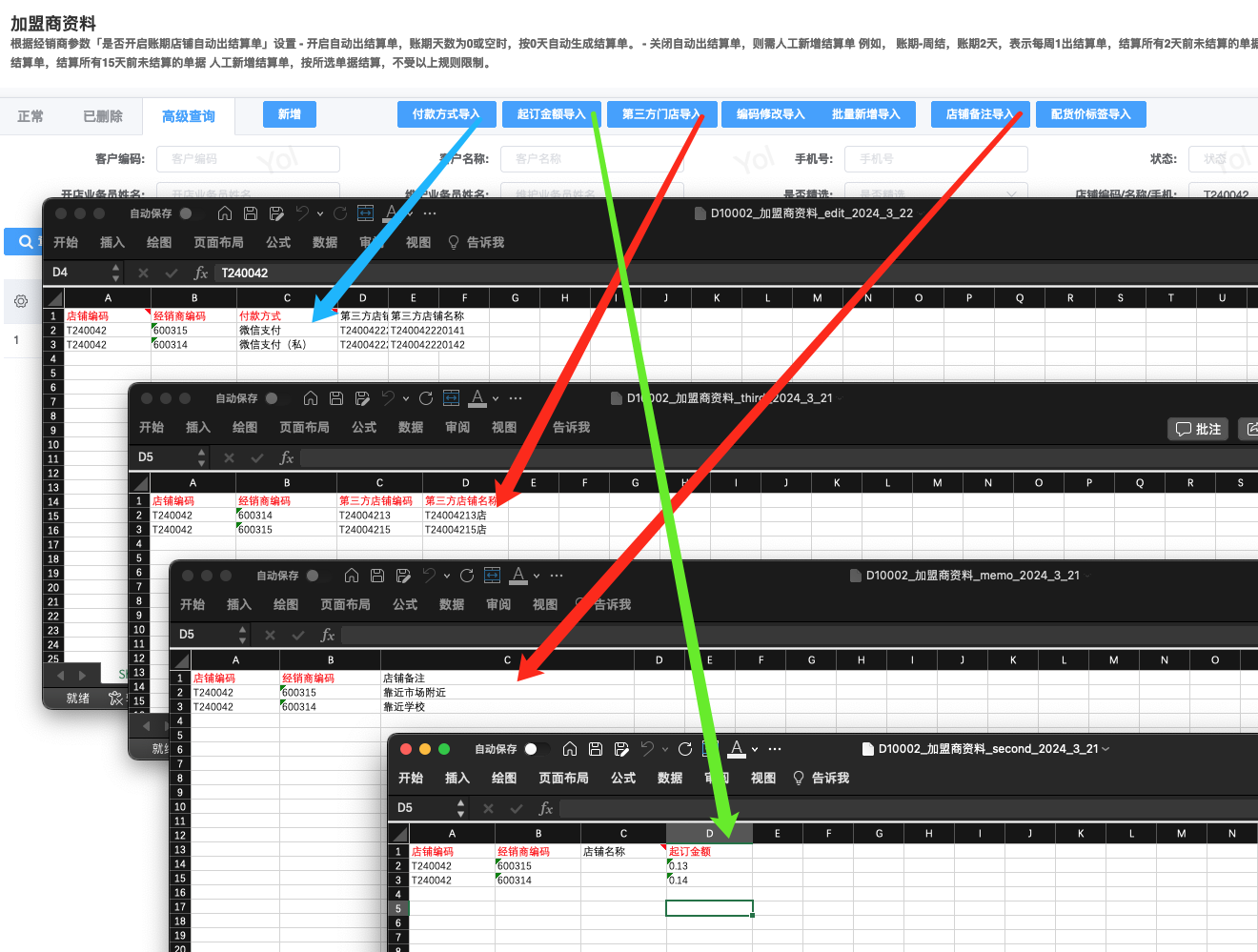Click the more-commands ellipsis in the memo_2024_3_21 Excel window
This screenshot has width=1258, height=952.
point(557,576)
